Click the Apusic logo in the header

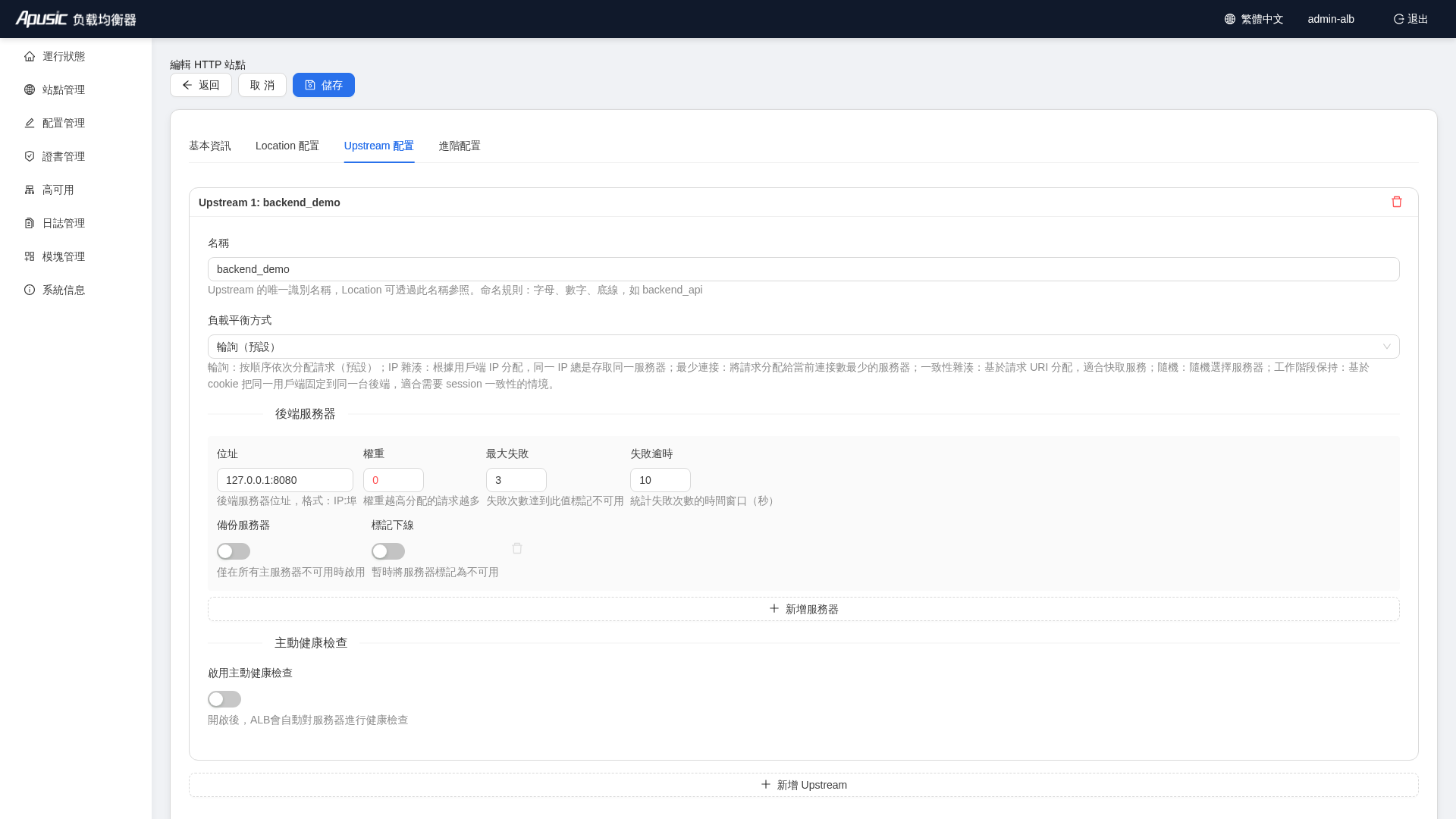pyautogui.click(x=76, y=19)
